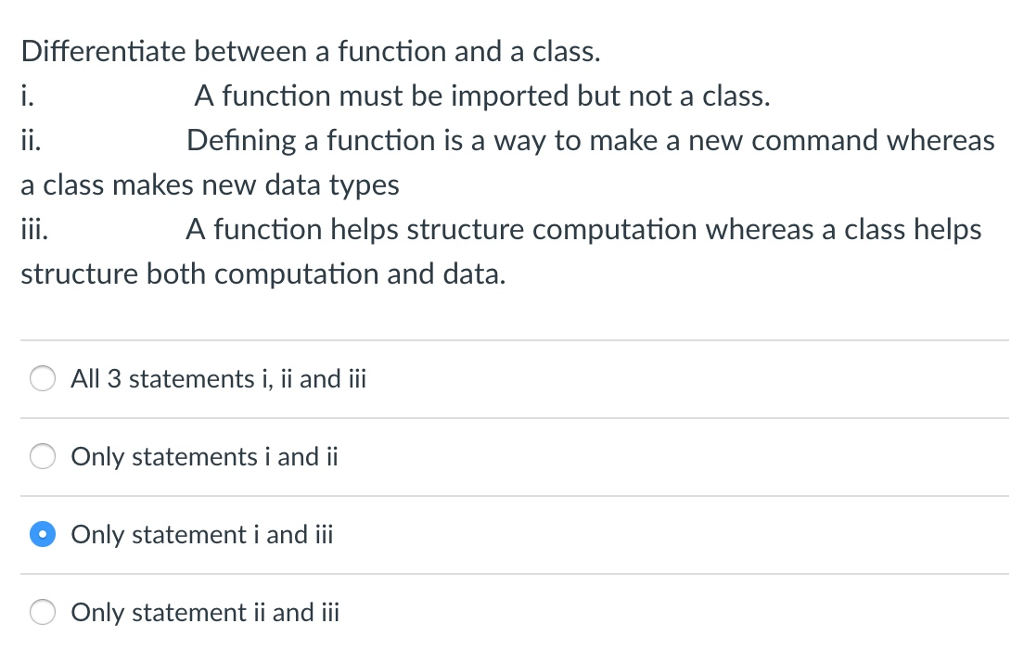Click the line starting "A function helps structure computation"
Image resolution: width=1024 pixels, height=649 pixels.
[x=583, y=230]
